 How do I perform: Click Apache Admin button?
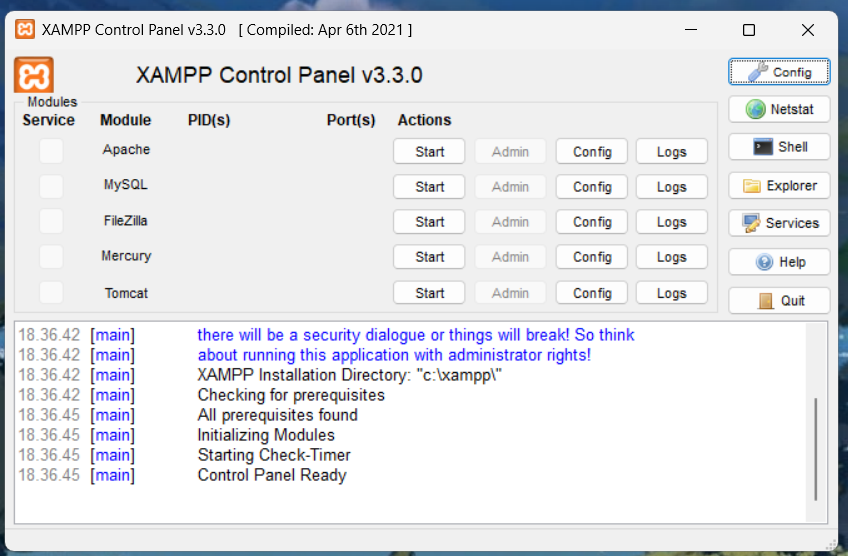click(x=510, y=151)
